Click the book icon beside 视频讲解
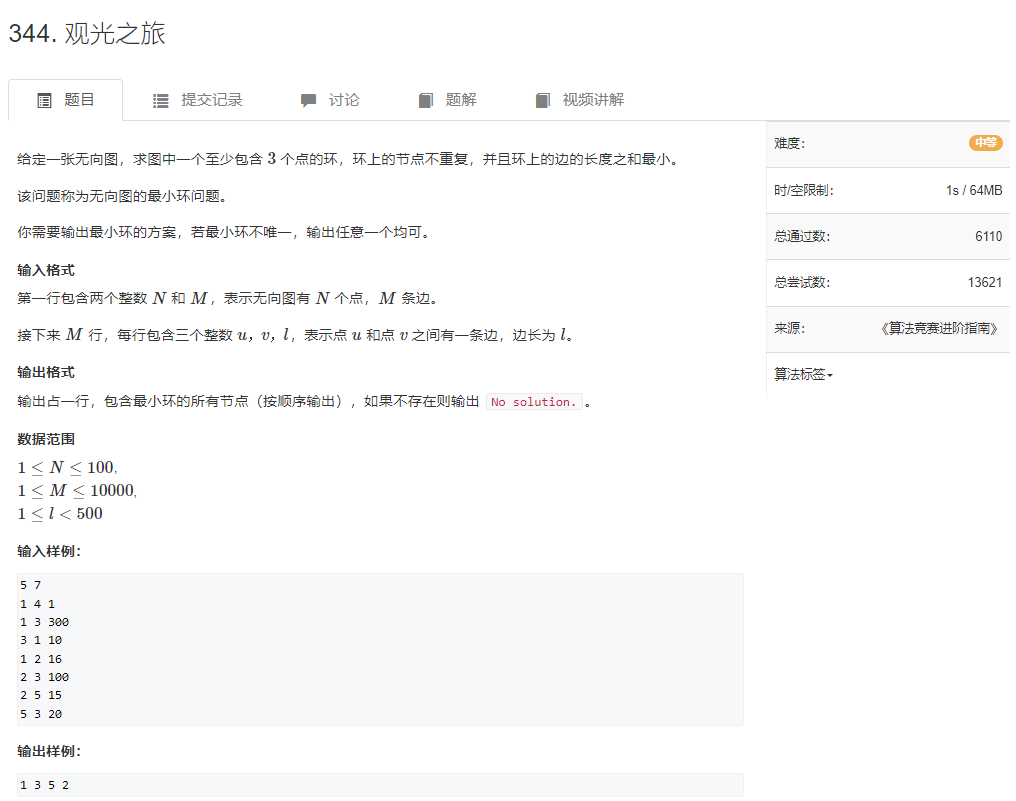The image size is (1016, 801). click(x=543, y=100)
